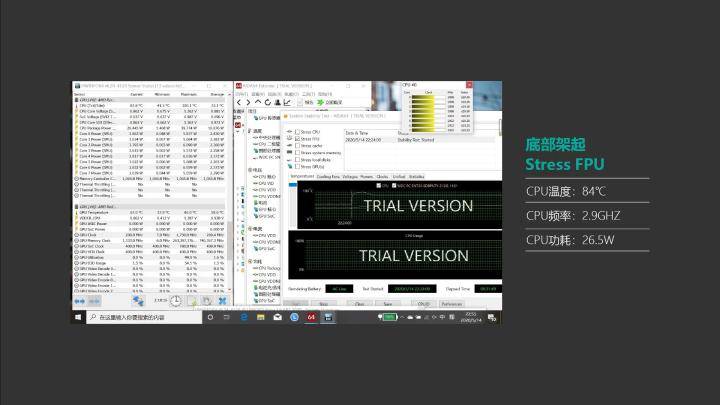720x405 pixels.
Task: Click the Clear button in stability test
Action: coord(359,304)
